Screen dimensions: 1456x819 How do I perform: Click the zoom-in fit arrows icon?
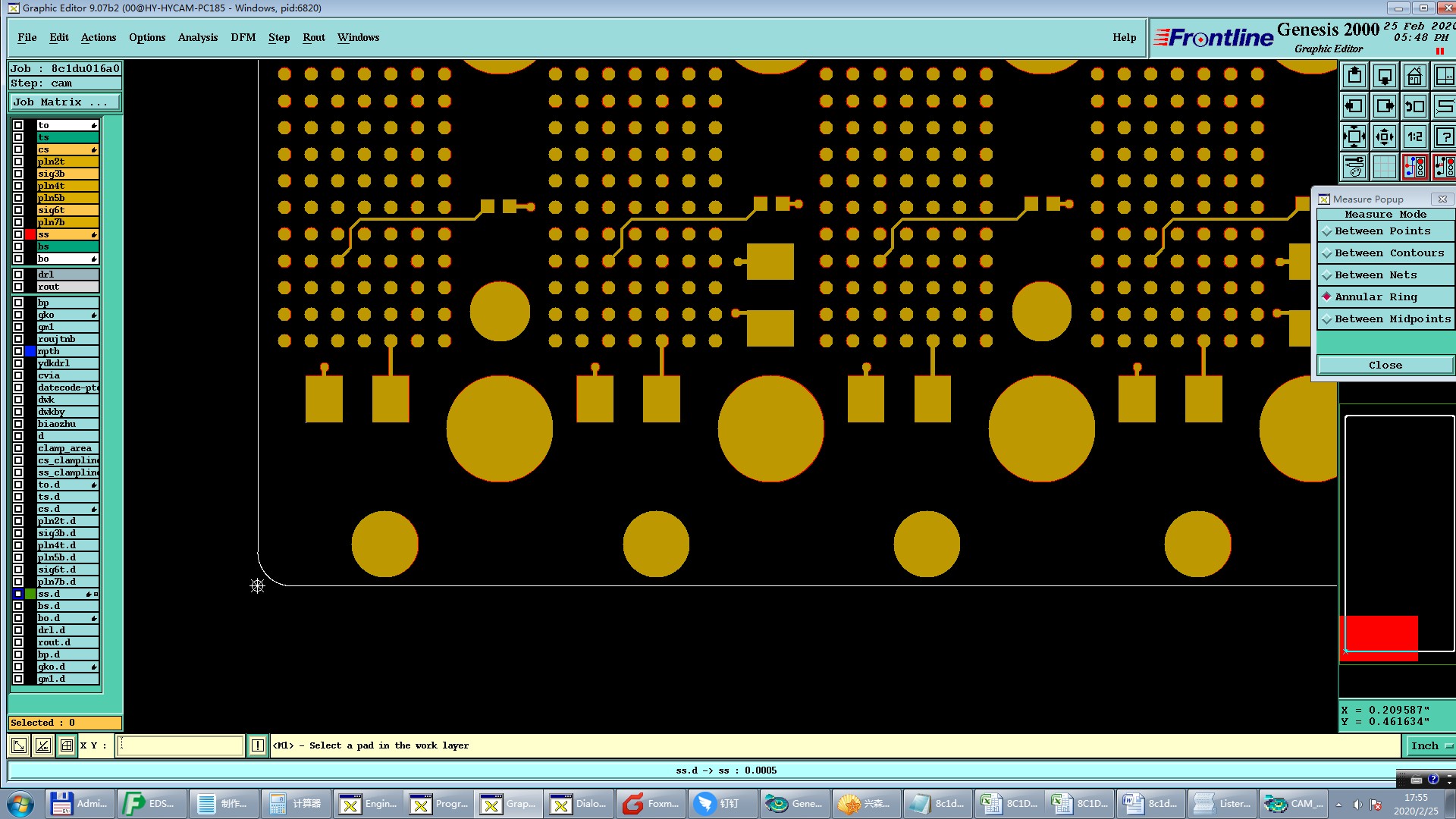click(x=1354, y=137)
